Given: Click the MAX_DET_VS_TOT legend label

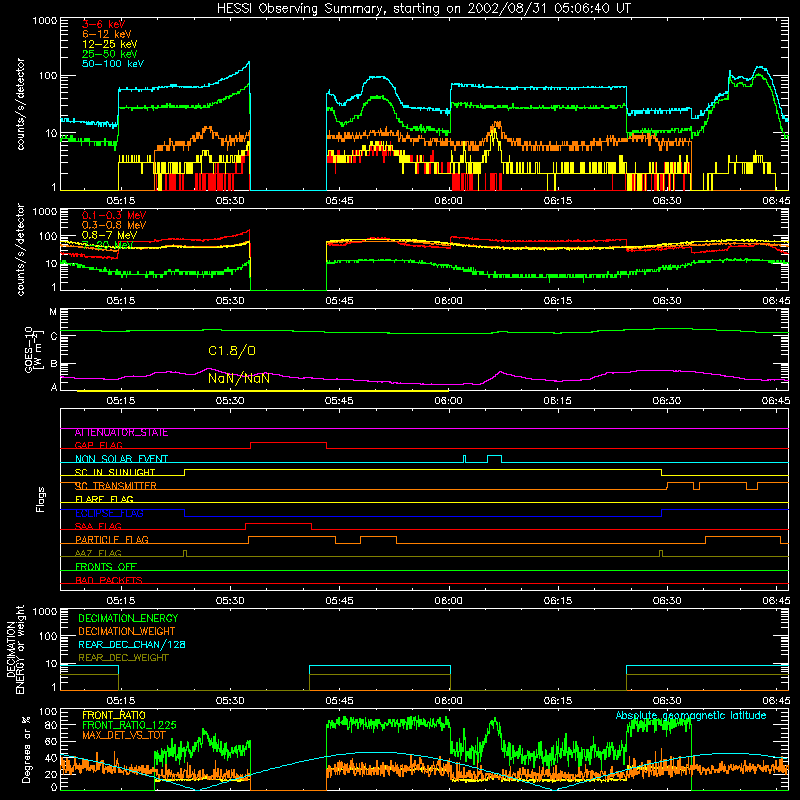Looking at the screenshot, I should click(123, 735).
